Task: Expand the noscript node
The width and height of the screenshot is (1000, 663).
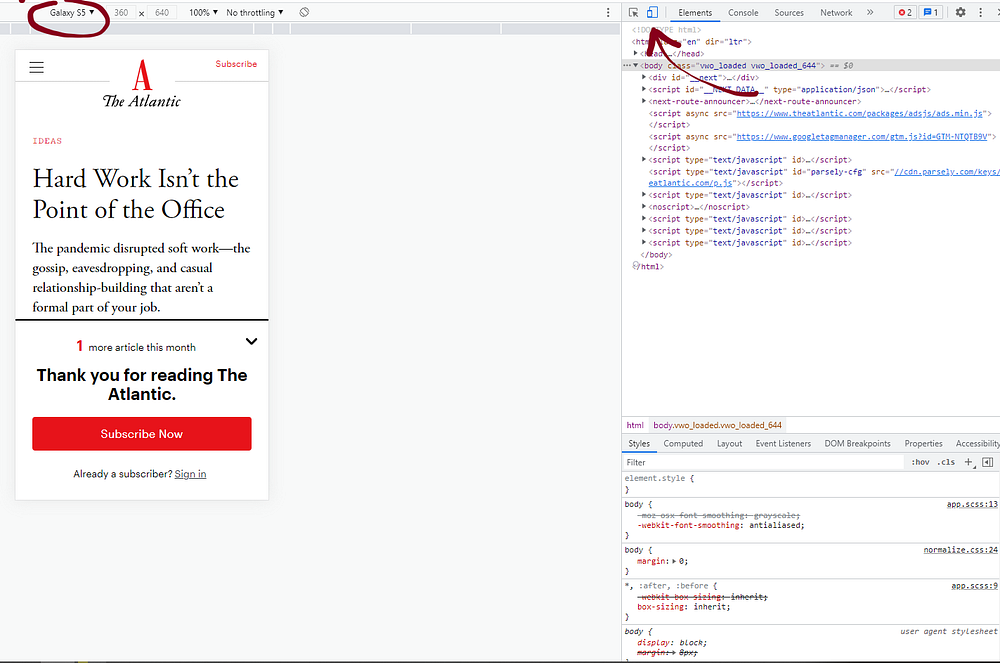Action: point(643,207)
